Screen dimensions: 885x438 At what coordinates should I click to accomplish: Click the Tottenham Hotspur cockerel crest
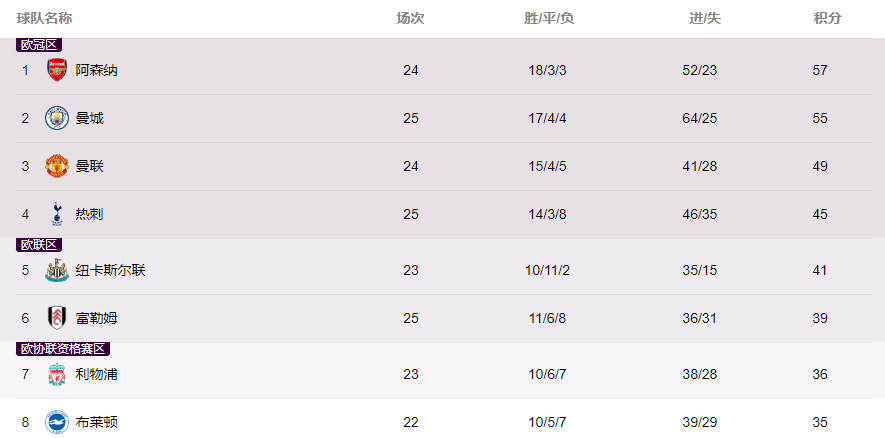(57, 214)
